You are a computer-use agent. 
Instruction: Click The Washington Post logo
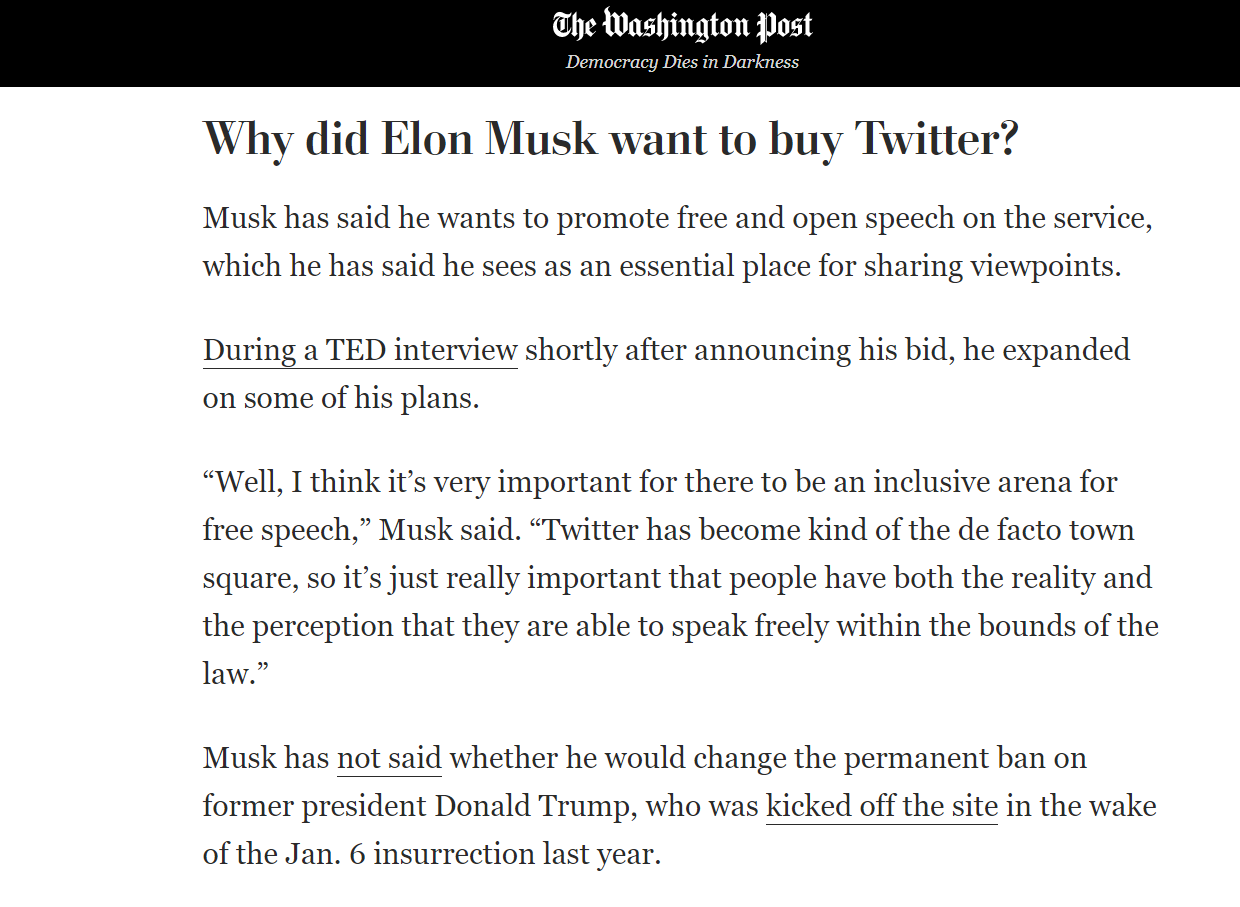point(682,26)
